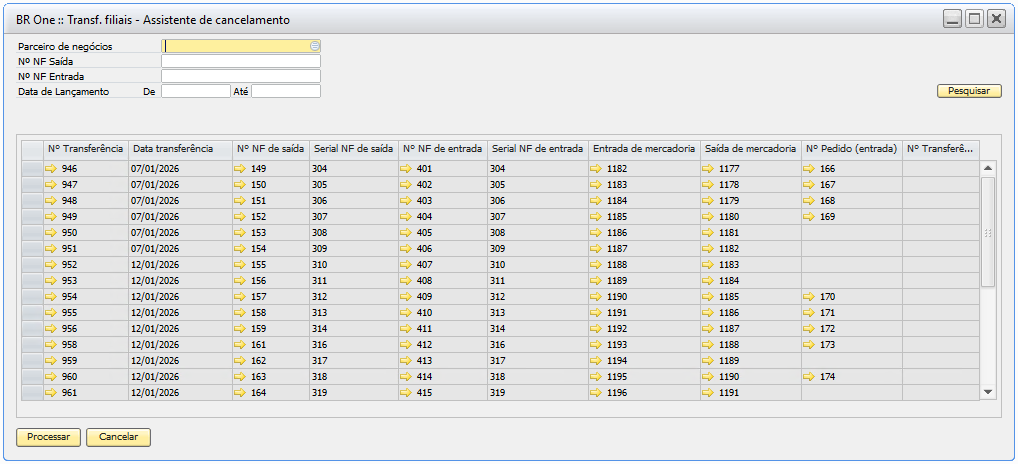Viewport: 1018px width, 464px height.
Task: Click link arrow for transfer 946
Action: tap(51, 169)
